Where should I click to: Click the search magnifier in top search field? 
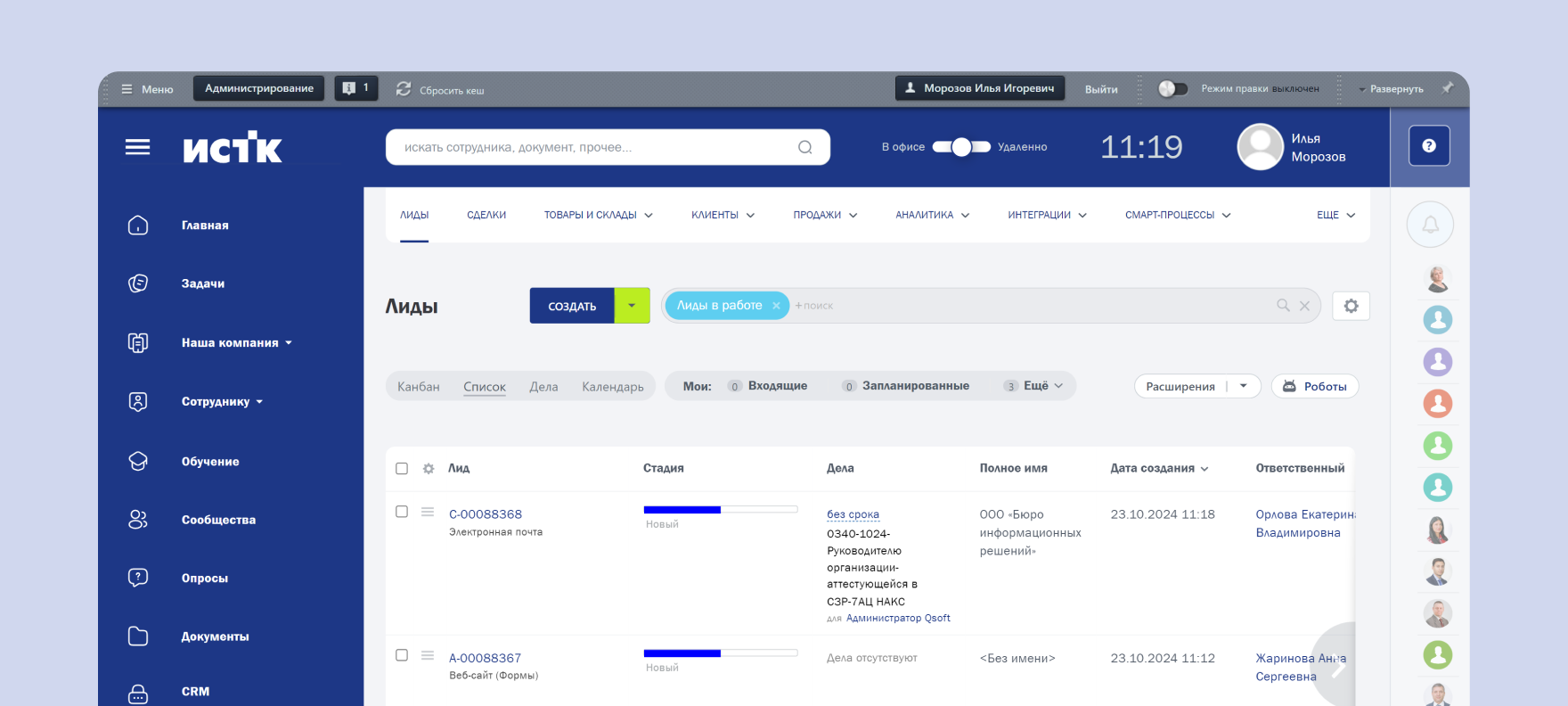point(804,147)
